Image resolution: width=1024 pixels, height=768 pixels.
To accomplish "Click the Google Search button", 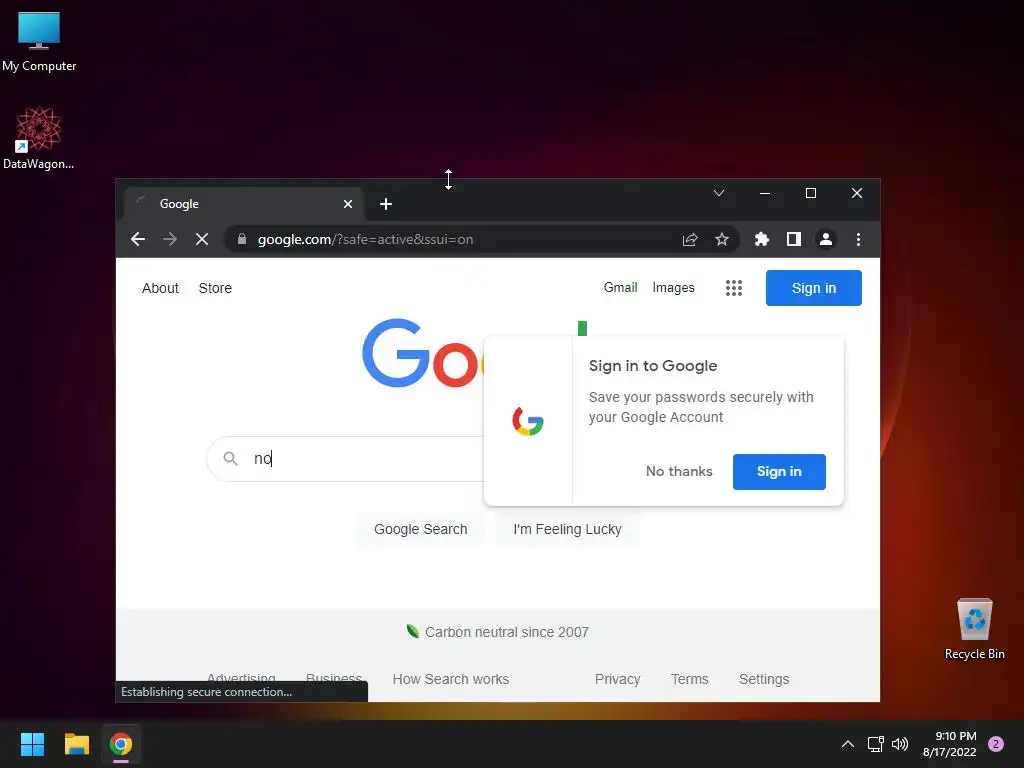I will (x=421, y=529).
